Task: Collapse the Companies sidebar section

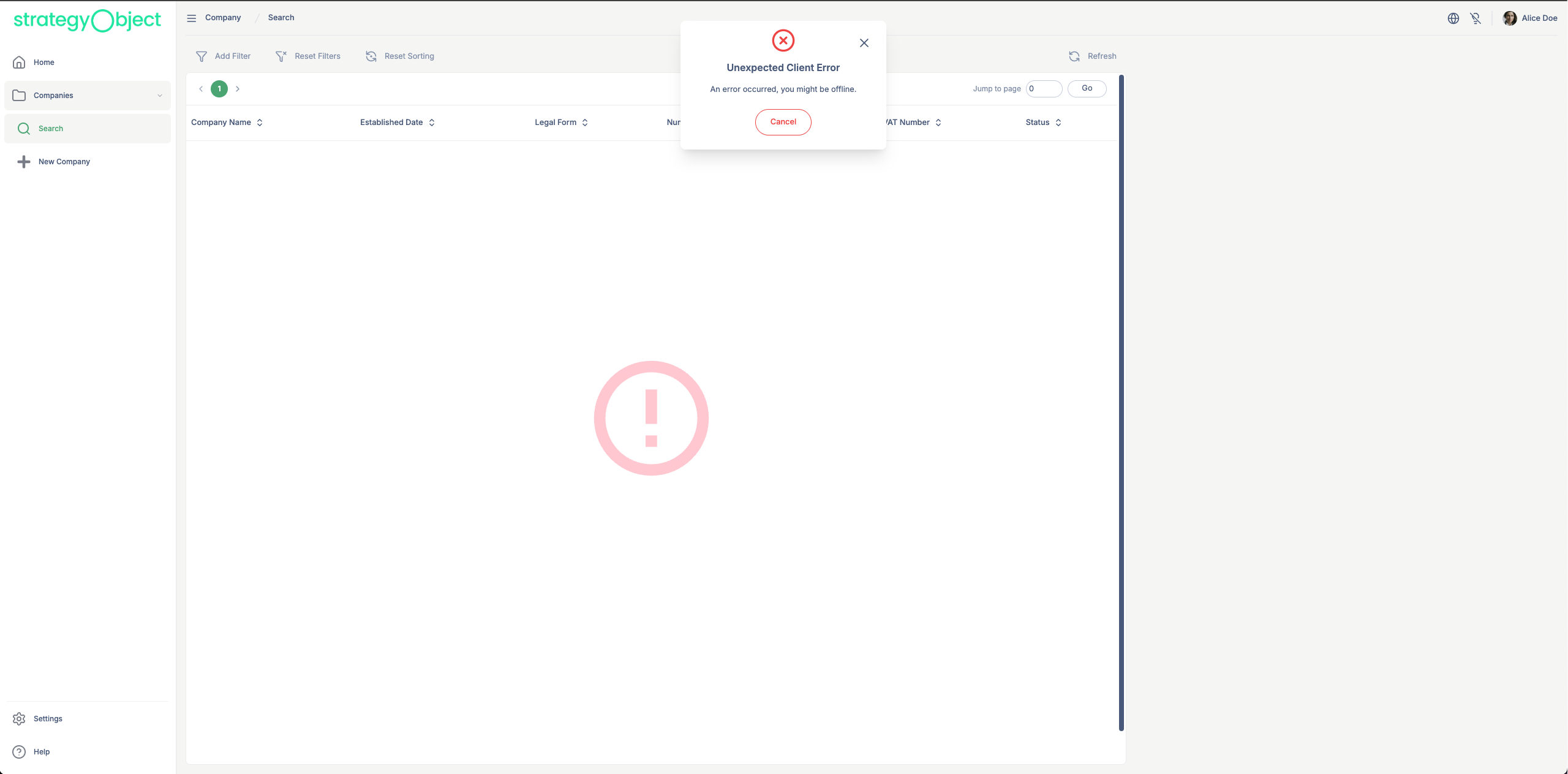Action: tap(160, 96)
